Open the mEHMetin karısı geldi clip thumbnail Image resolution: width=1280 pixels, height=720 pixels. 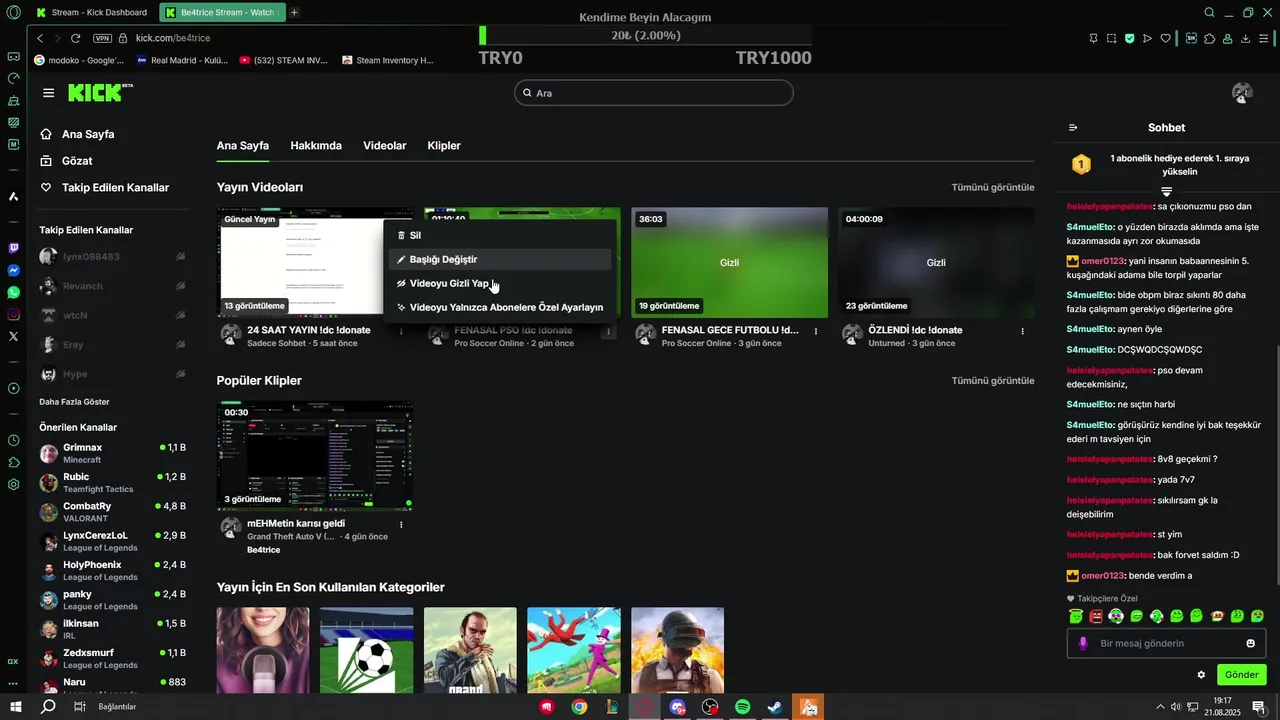pyautogui.click(x=315, y=456)
